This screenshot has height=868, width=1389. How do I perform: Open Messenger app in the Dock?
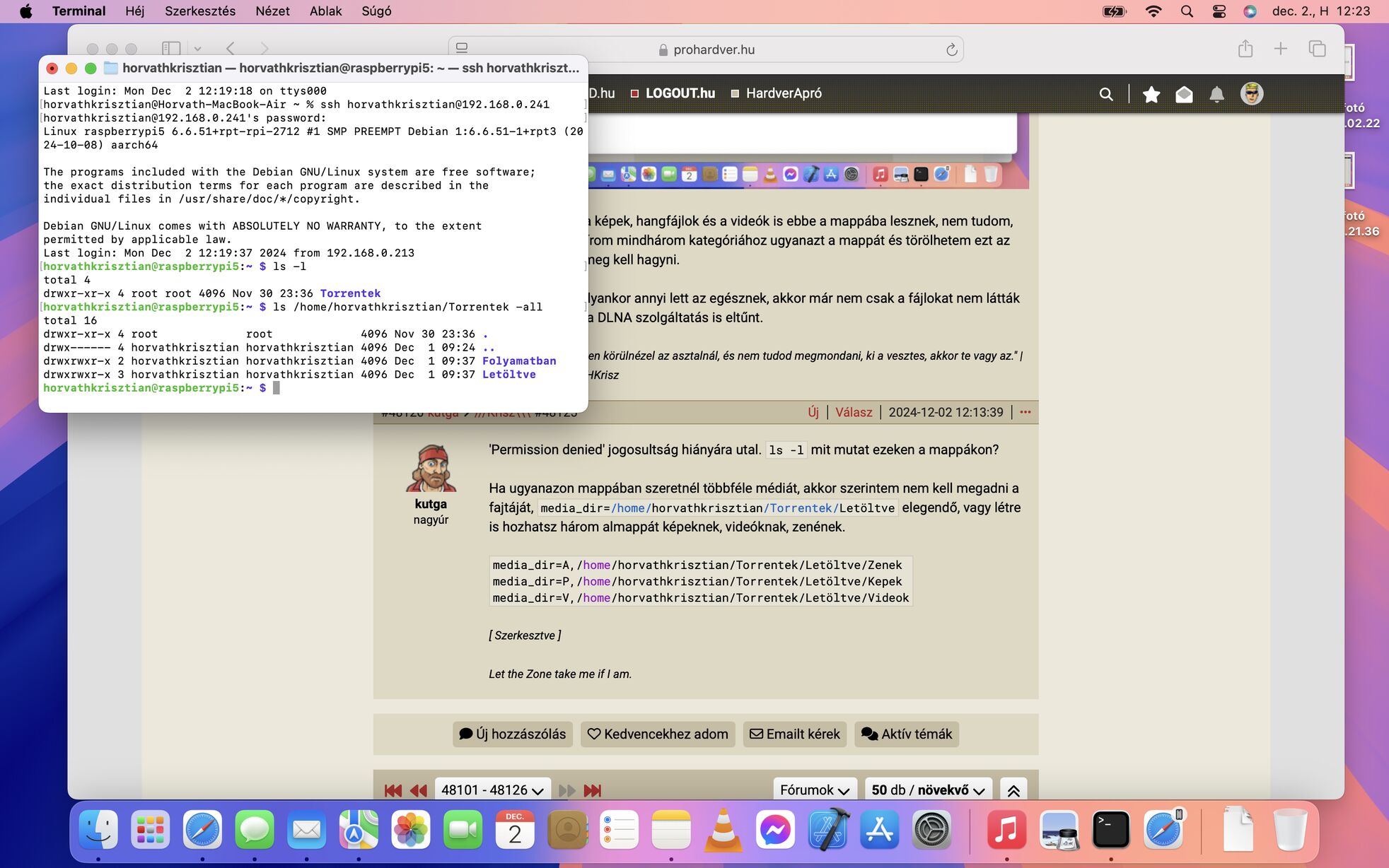tap(775, 829)
